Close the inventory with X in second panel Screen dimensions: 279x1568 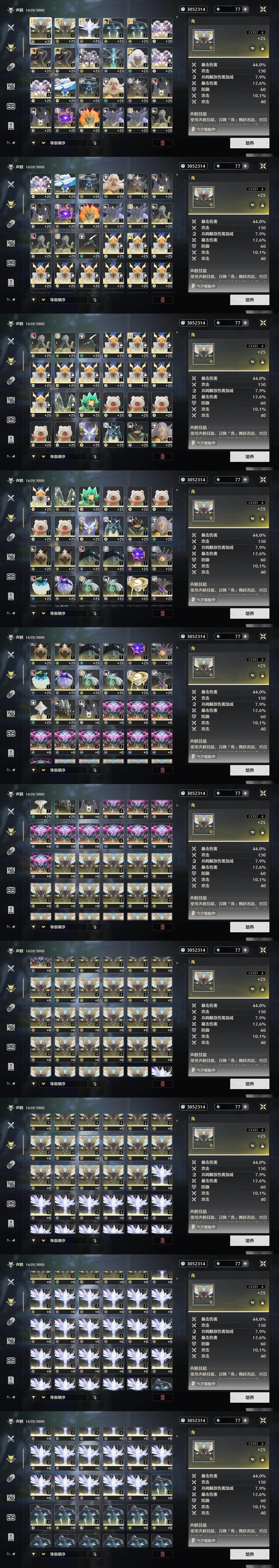tap(263, 166)
